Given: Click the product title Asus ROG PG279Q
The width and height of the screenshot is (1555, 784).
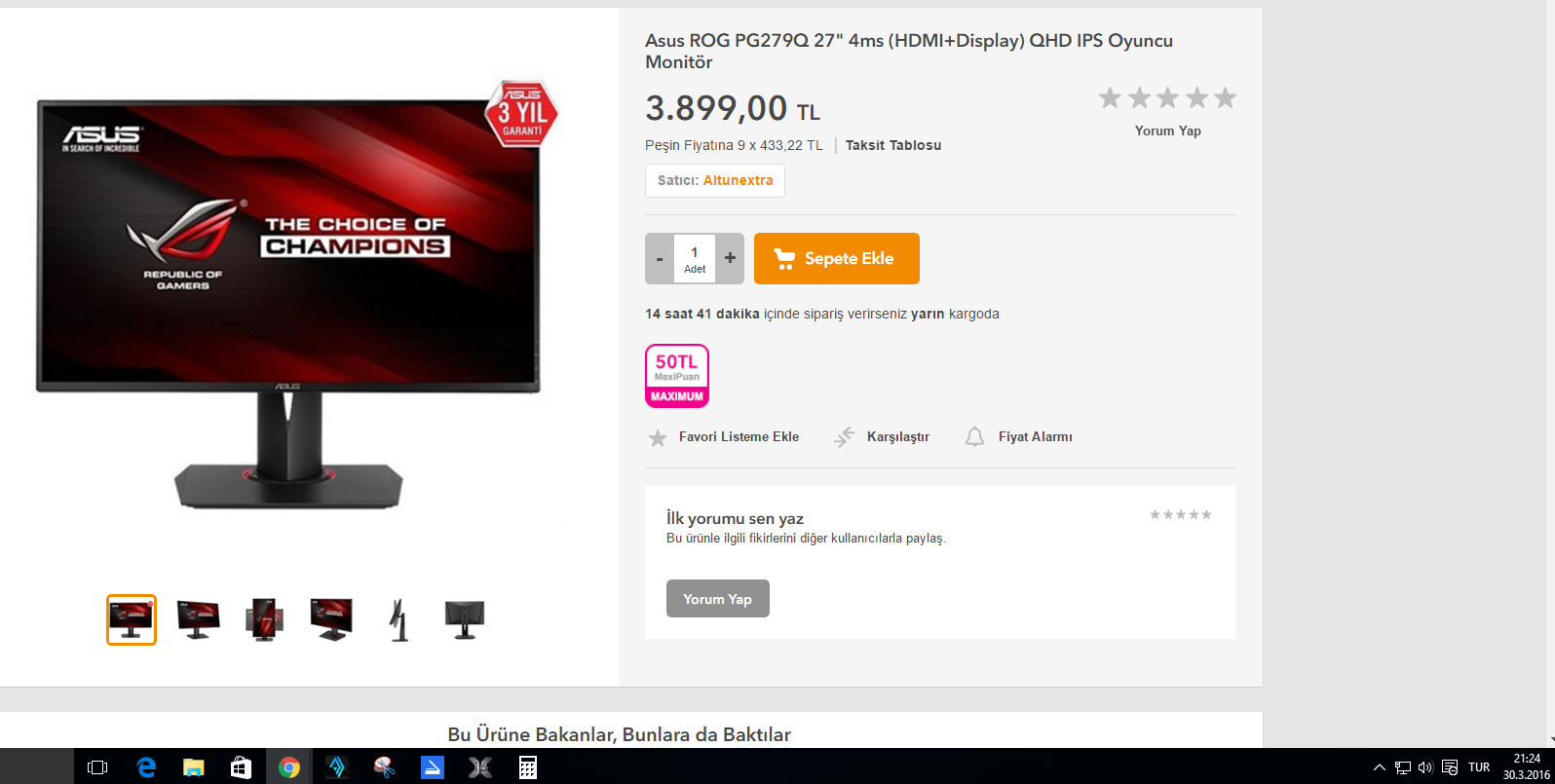Looking at the screenshot, I should point(909,51).
